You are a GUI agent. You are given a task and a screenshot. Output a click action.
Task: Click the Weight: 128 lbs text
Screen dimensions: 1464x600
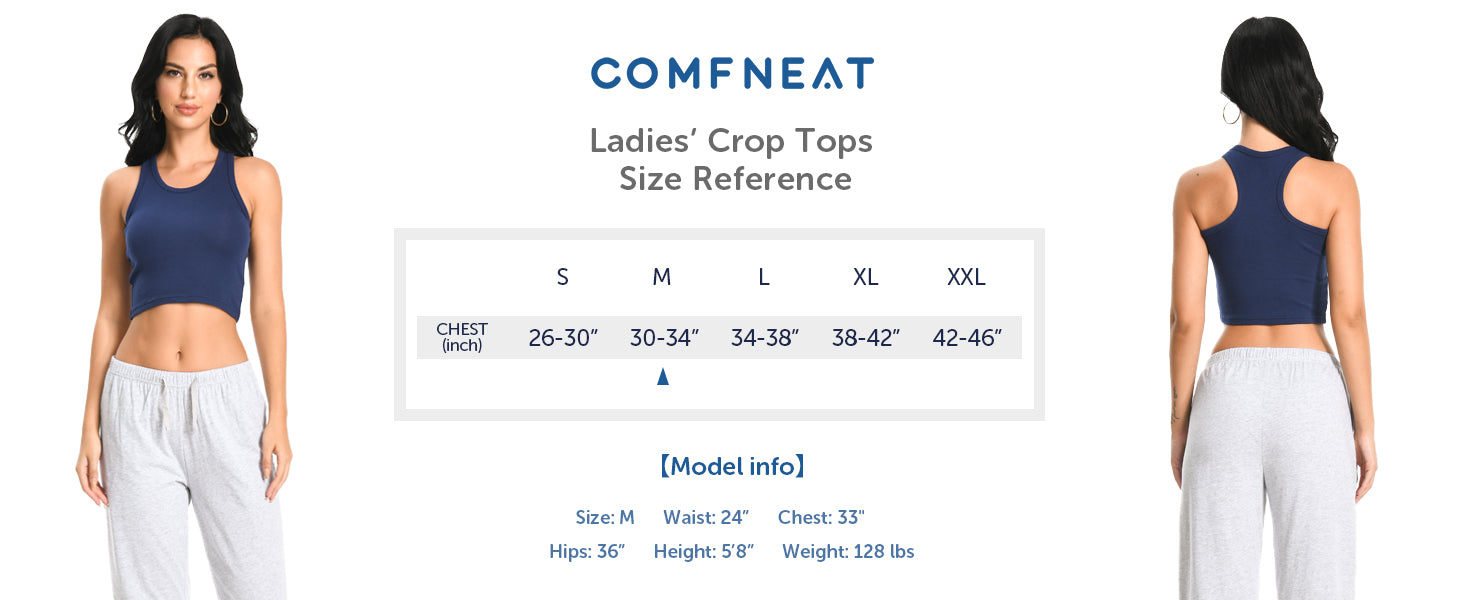[848, 552]
